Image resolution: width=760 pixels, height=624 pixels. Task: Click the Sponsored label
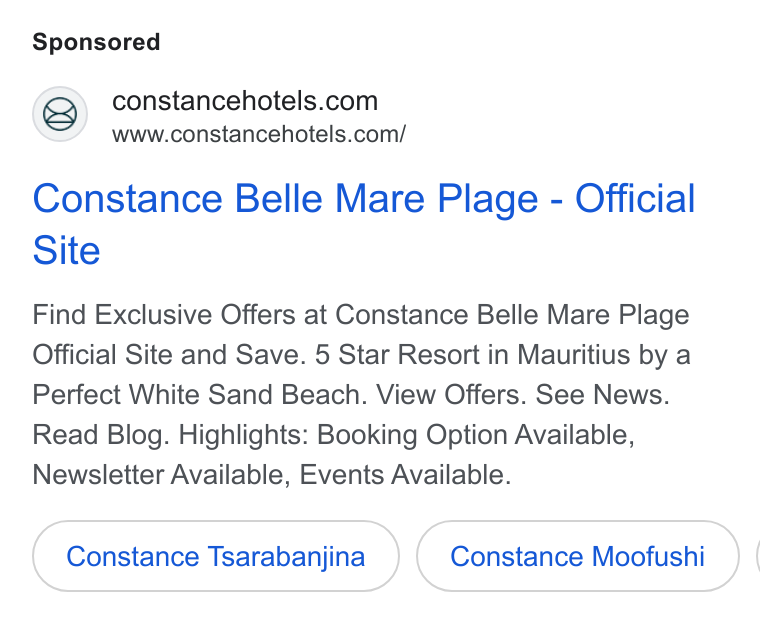(x=96, y=42)
